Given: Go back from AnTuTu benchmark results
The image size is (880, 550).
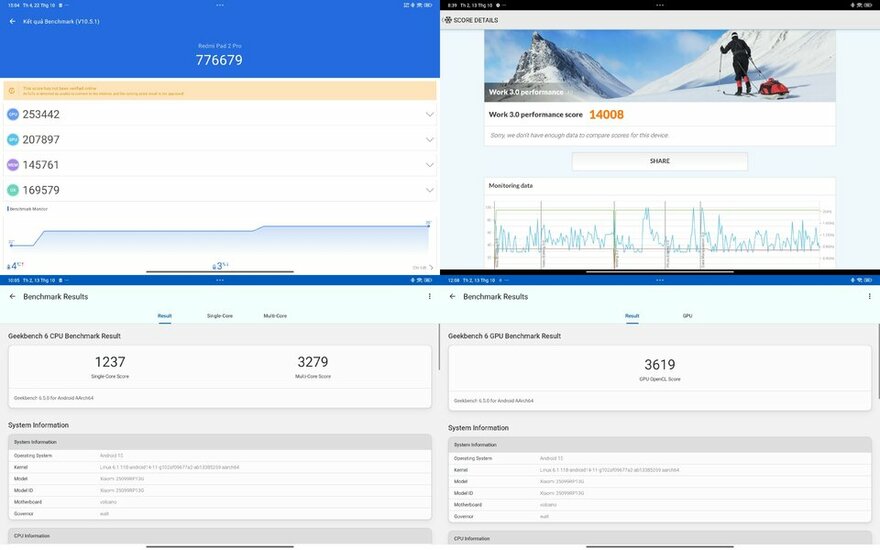Looking at the screenshot, I should point(13,21).
